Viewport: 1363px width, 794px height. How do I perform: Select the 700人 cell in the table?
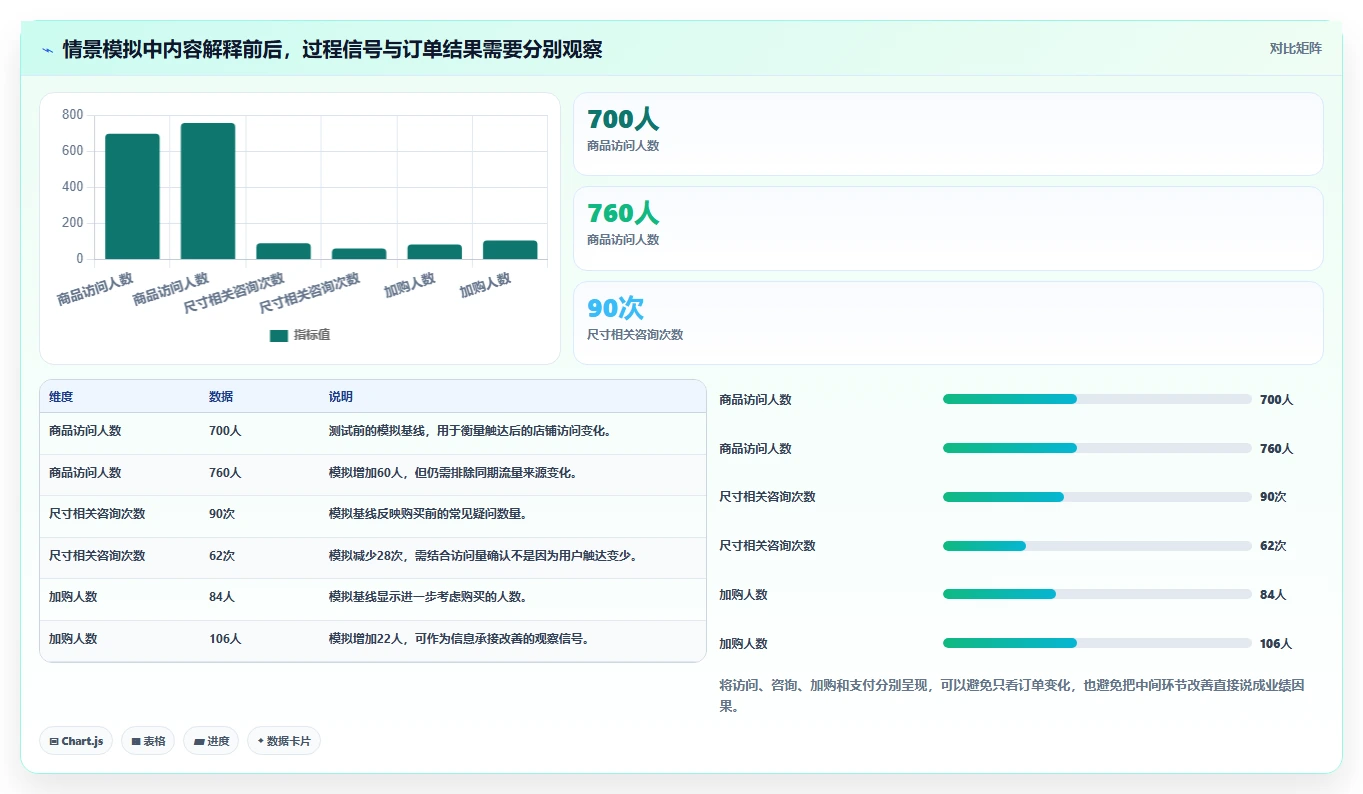pos(225,431)
